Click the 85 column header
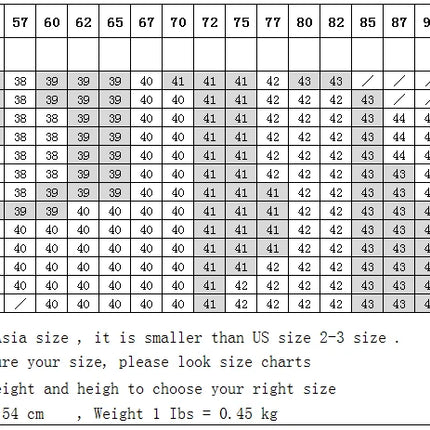Image resolution: width=430 pixels, height=430 pixels. [367, 22]
